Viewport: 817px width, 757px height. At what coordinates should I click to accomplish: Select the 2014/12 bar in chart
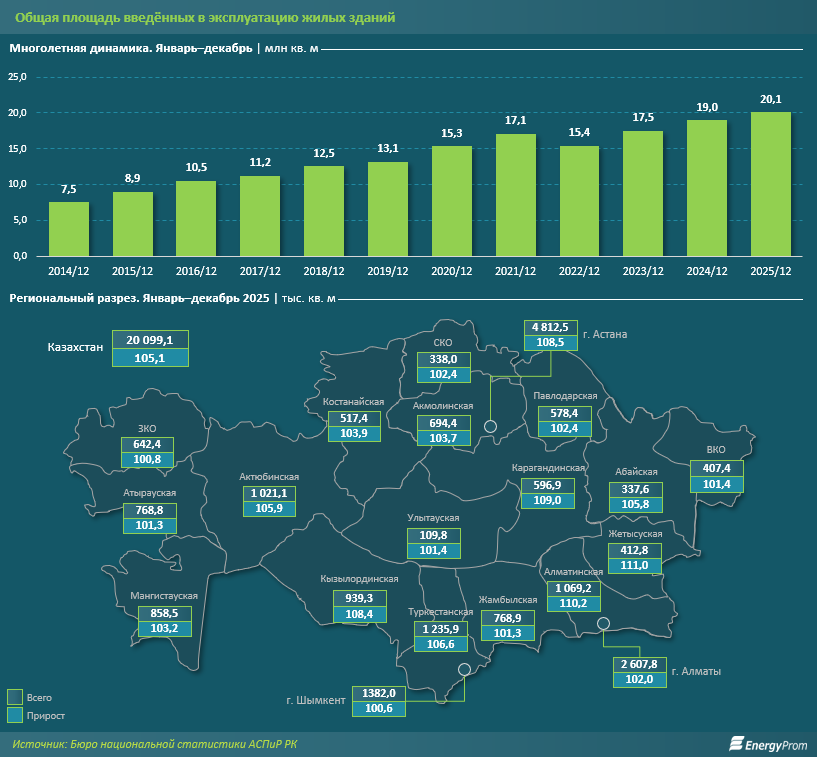click(69, 229)
